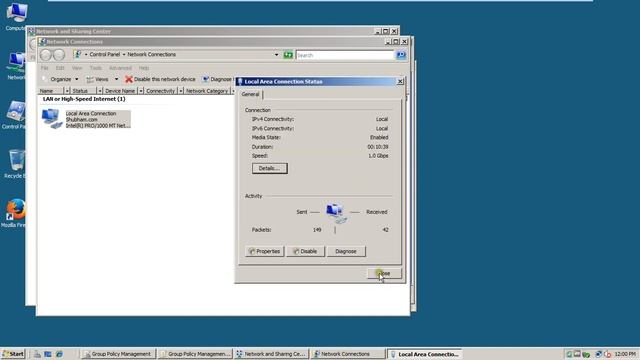The image size is (640, 360).
Task: Switch to Network Connections taskbar button
Action: [347, 354]
